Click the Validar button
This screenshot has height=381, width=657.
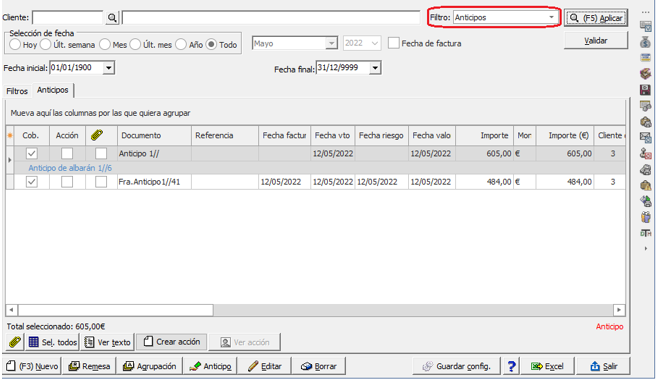(596, 41)
